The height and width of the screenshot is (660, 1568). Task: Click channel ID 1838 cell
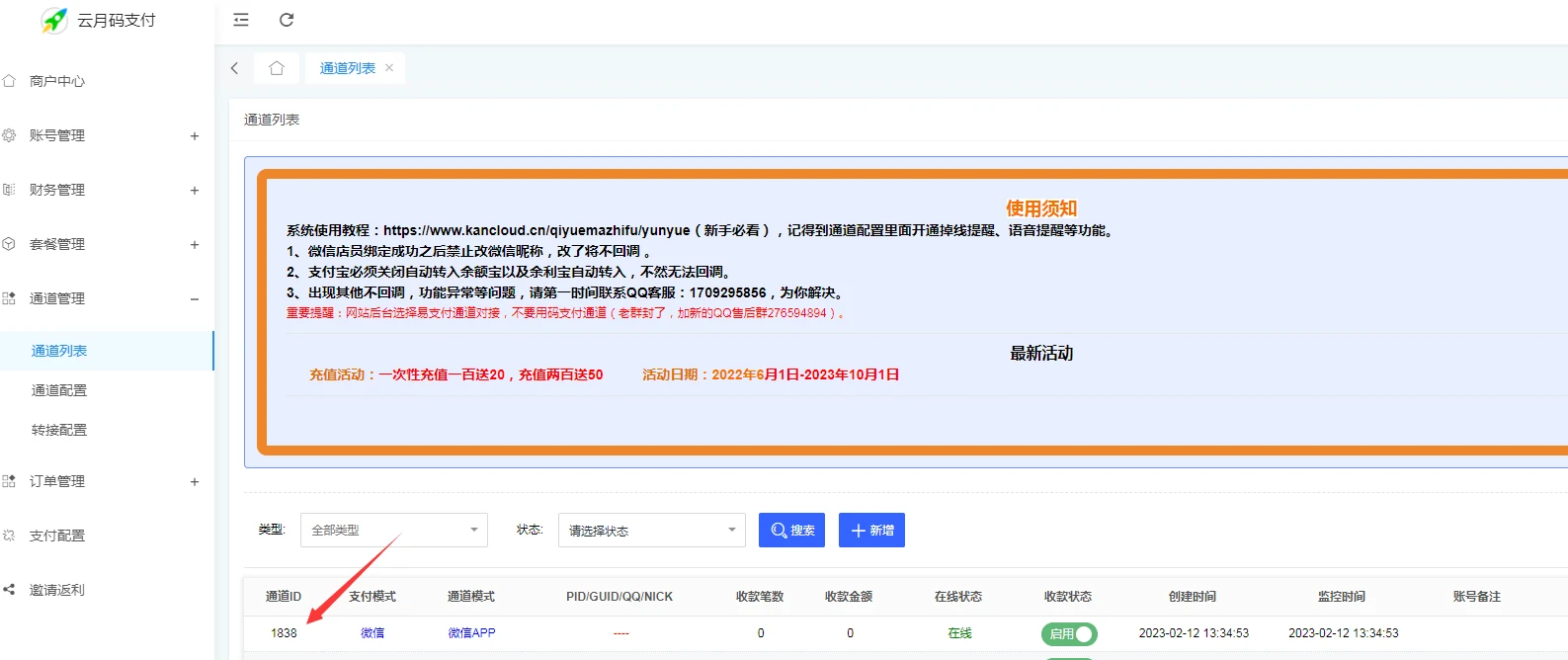[x=284, y=633]
